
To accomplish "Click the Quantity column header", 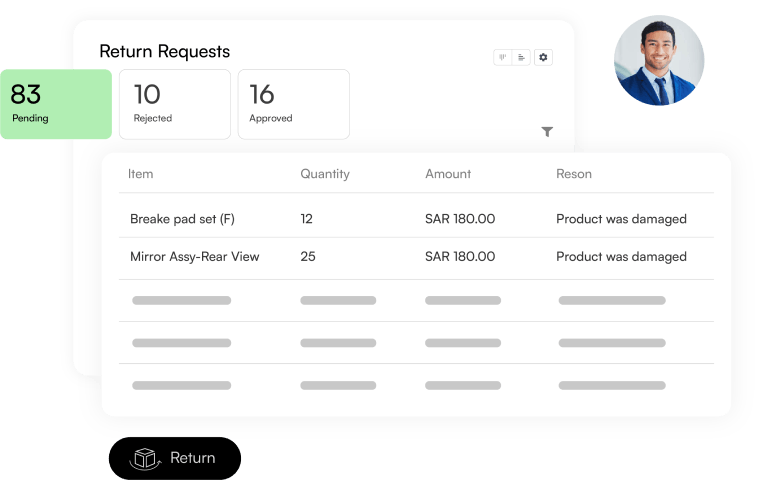I will (x=325, y=174).
